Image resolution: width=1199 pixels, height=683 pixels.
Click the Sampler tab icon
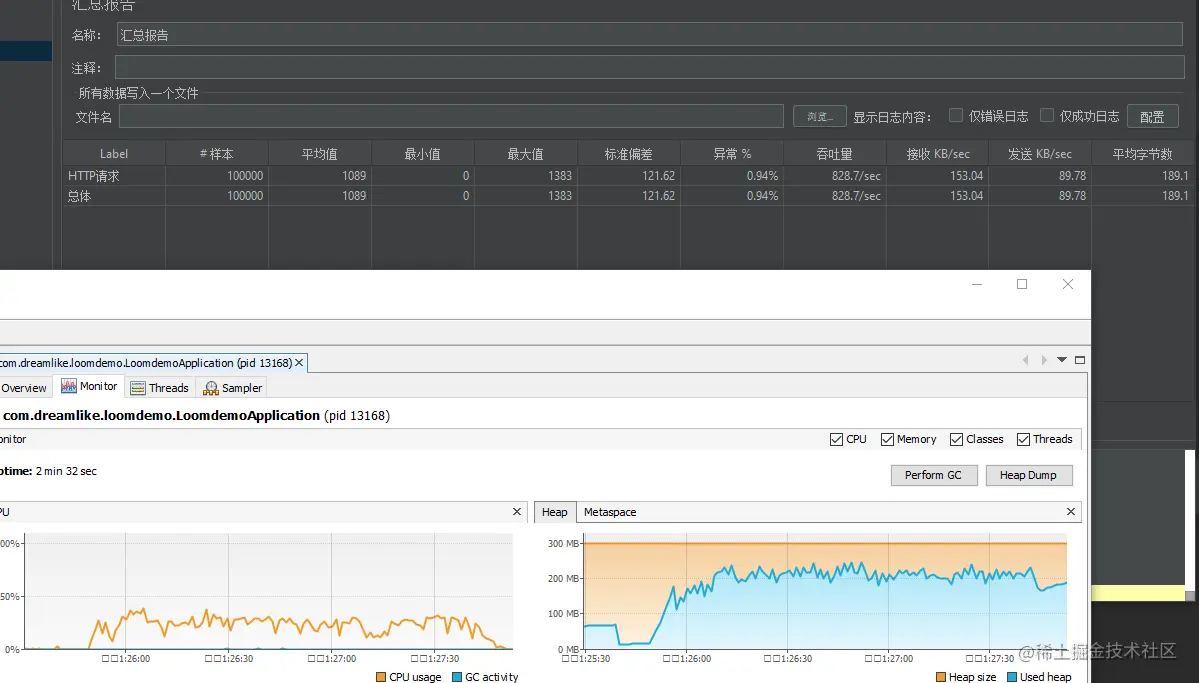tap(211, 388)
